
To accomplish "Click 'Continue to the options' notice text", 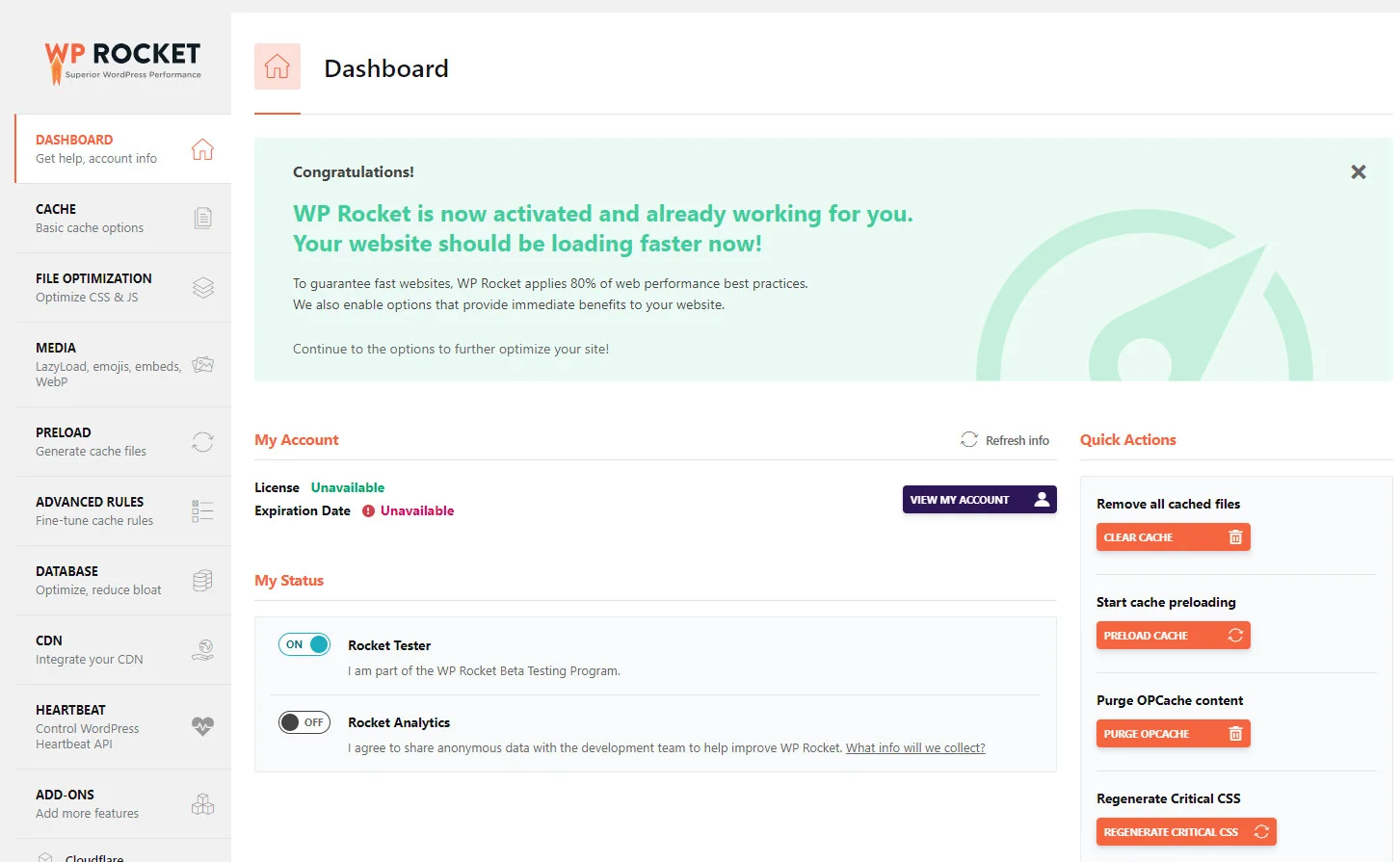I will [451, 349].
